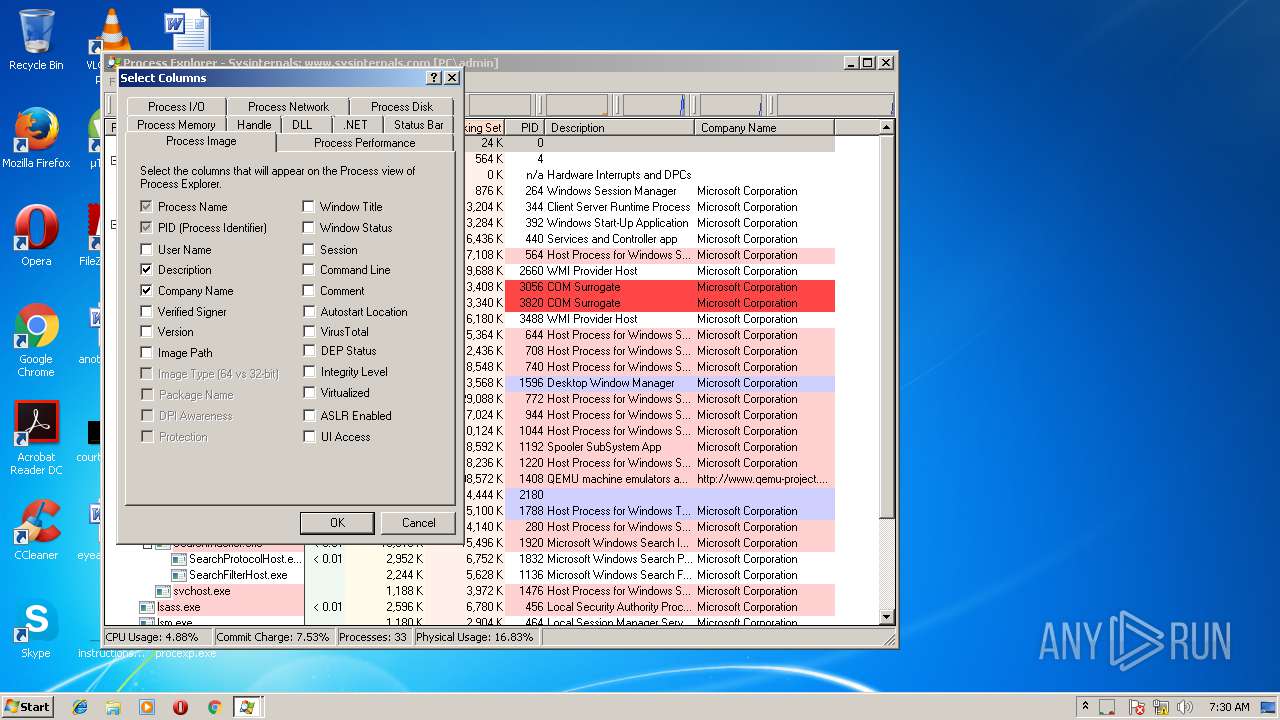Confirm column selection with OK

click(x=337, y=522)
